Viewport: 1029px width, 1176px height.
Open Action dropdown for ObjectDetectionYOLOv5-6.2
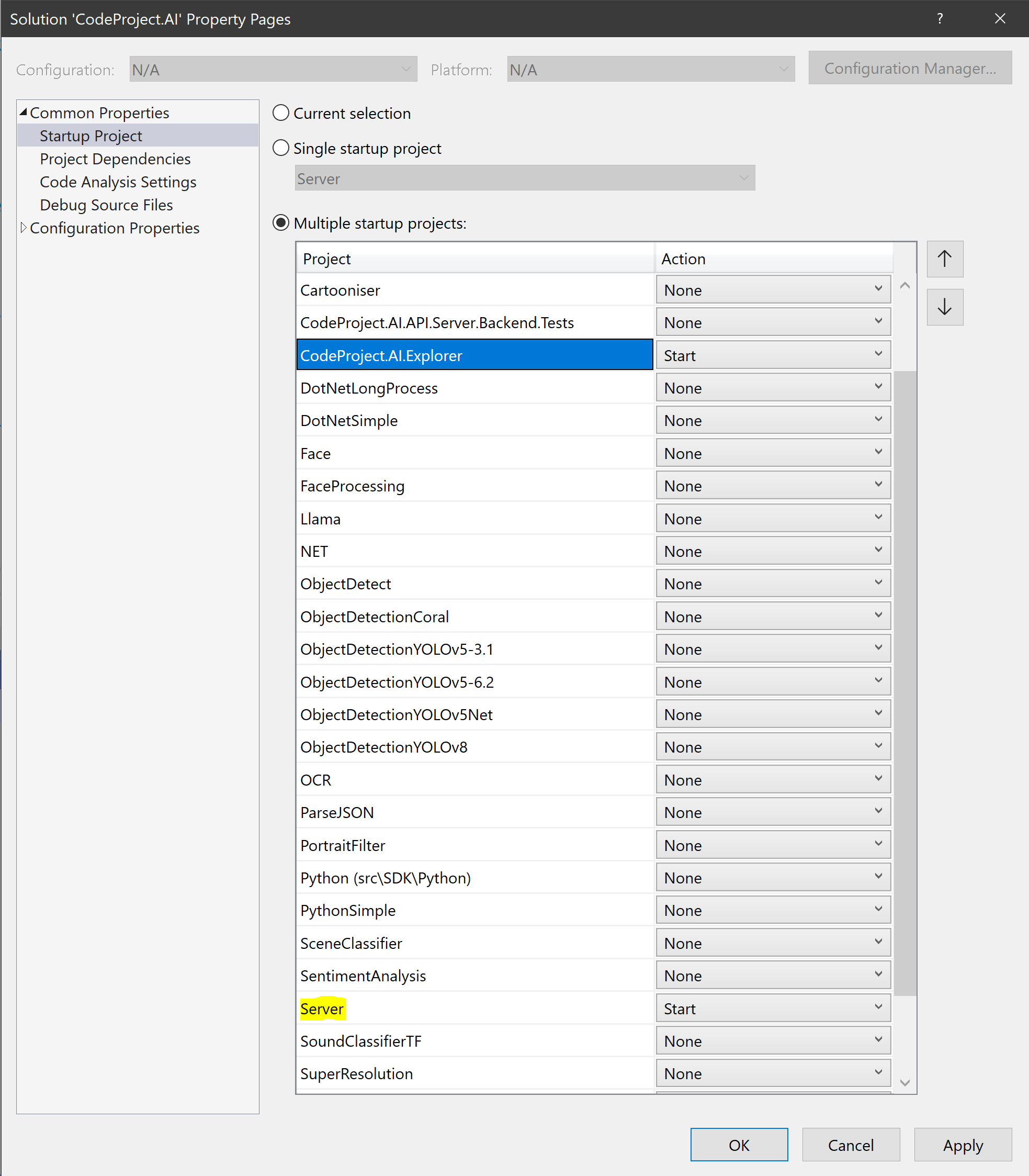point(773,681)
